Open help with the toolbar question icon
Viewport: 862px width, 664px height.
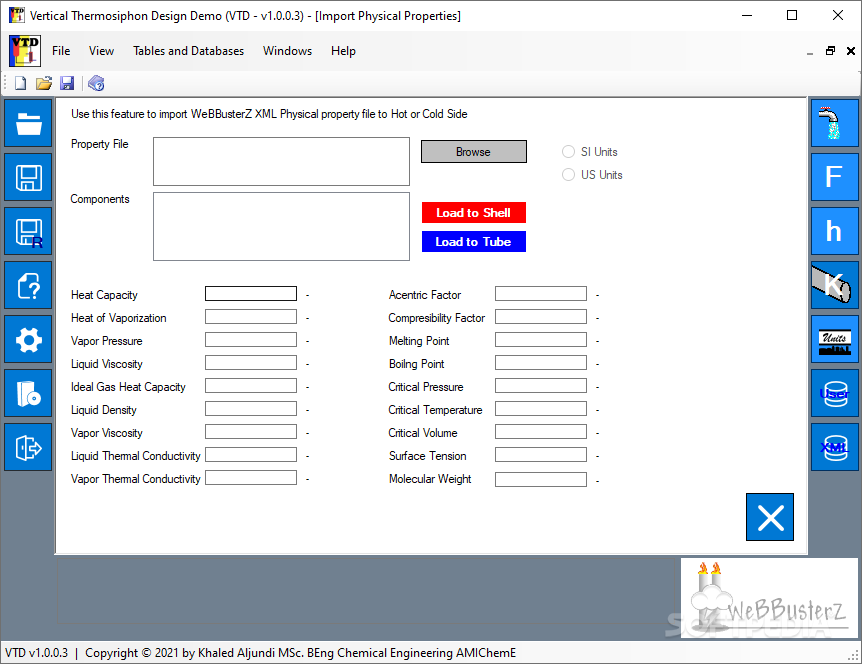point(96,83)
